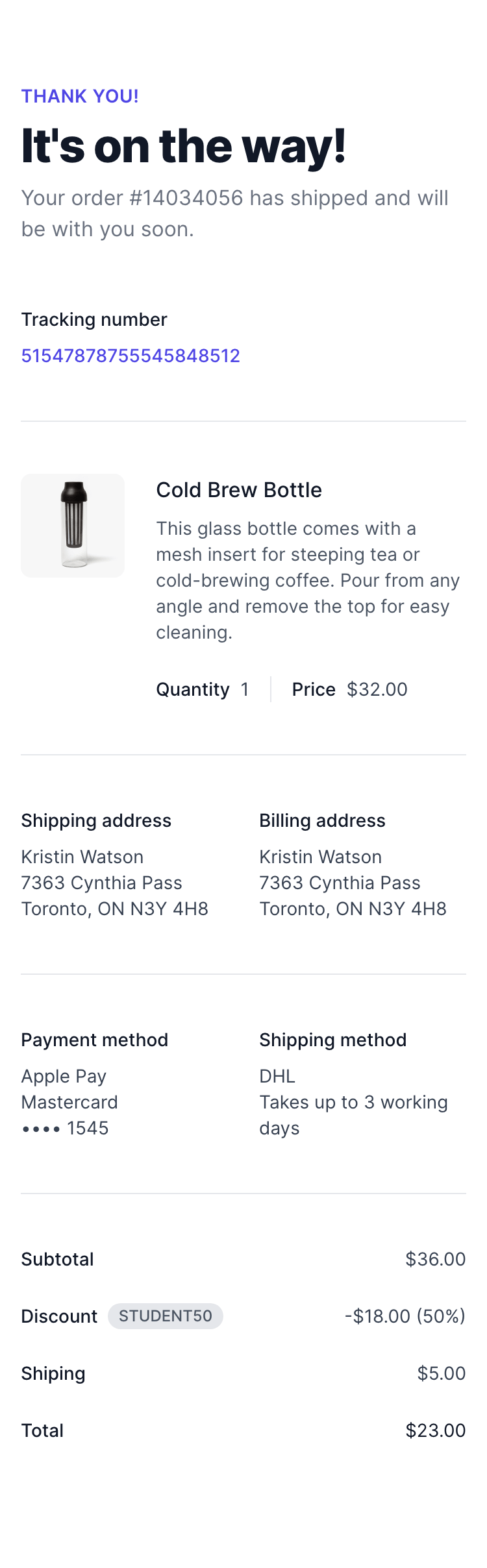487x1568 pixels.
Task: Click the THANK YOU! label
Action: pyautogui.click(x=80, y=96)
